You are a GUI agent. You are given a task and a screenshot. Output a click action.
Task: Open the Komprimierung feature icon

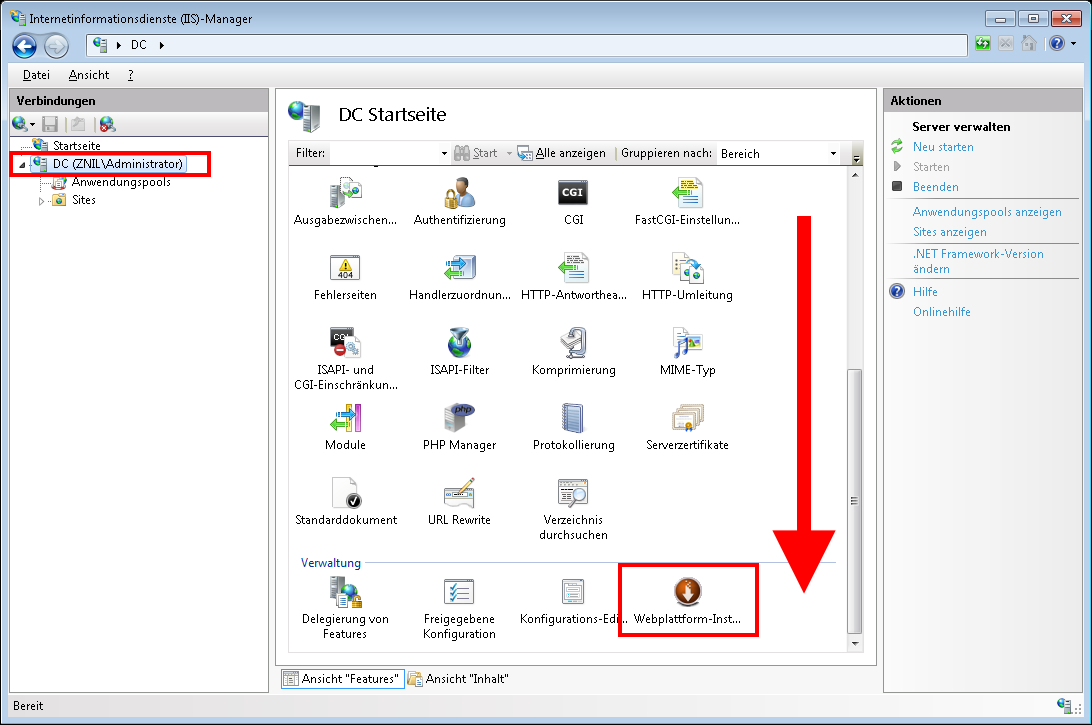coord(573,343)
